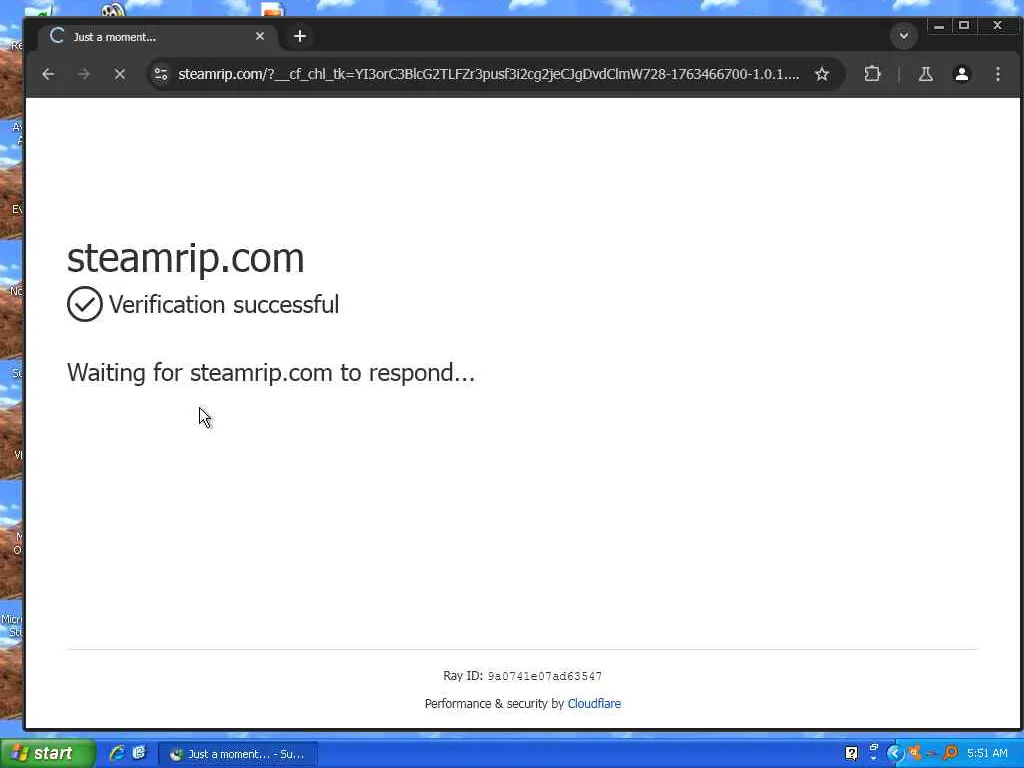Click the verification checkmark circle icon

(84, 304)
